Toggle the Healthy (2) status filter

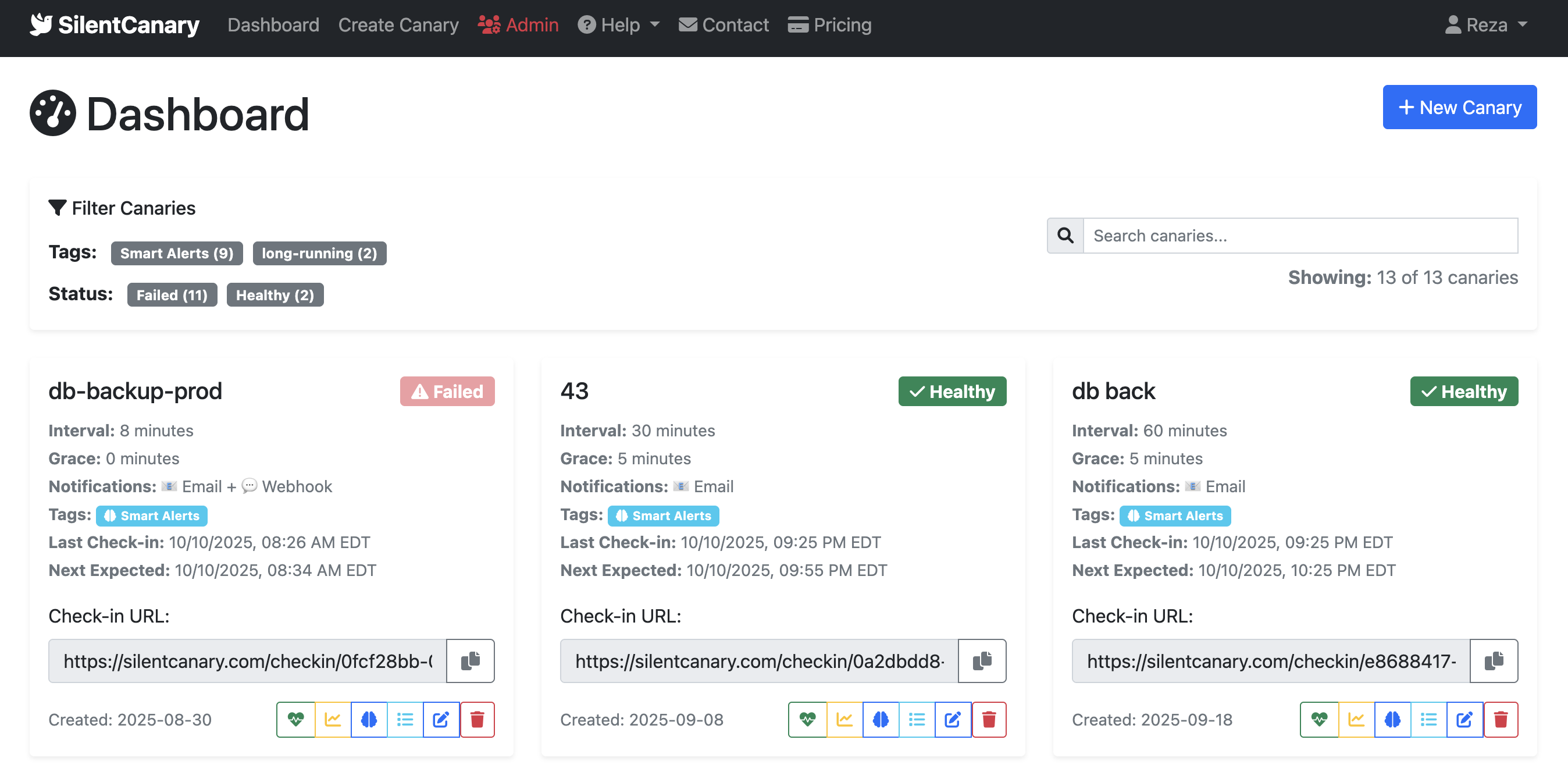275,295
